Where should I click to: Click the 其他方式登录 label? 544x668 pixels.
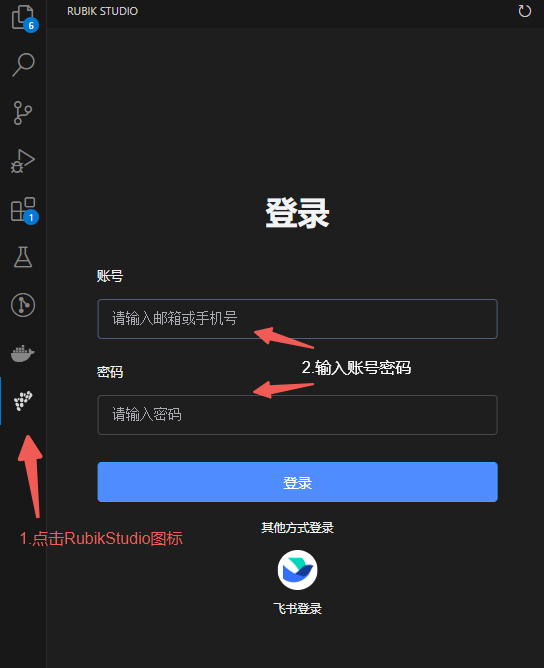(297, 528)
